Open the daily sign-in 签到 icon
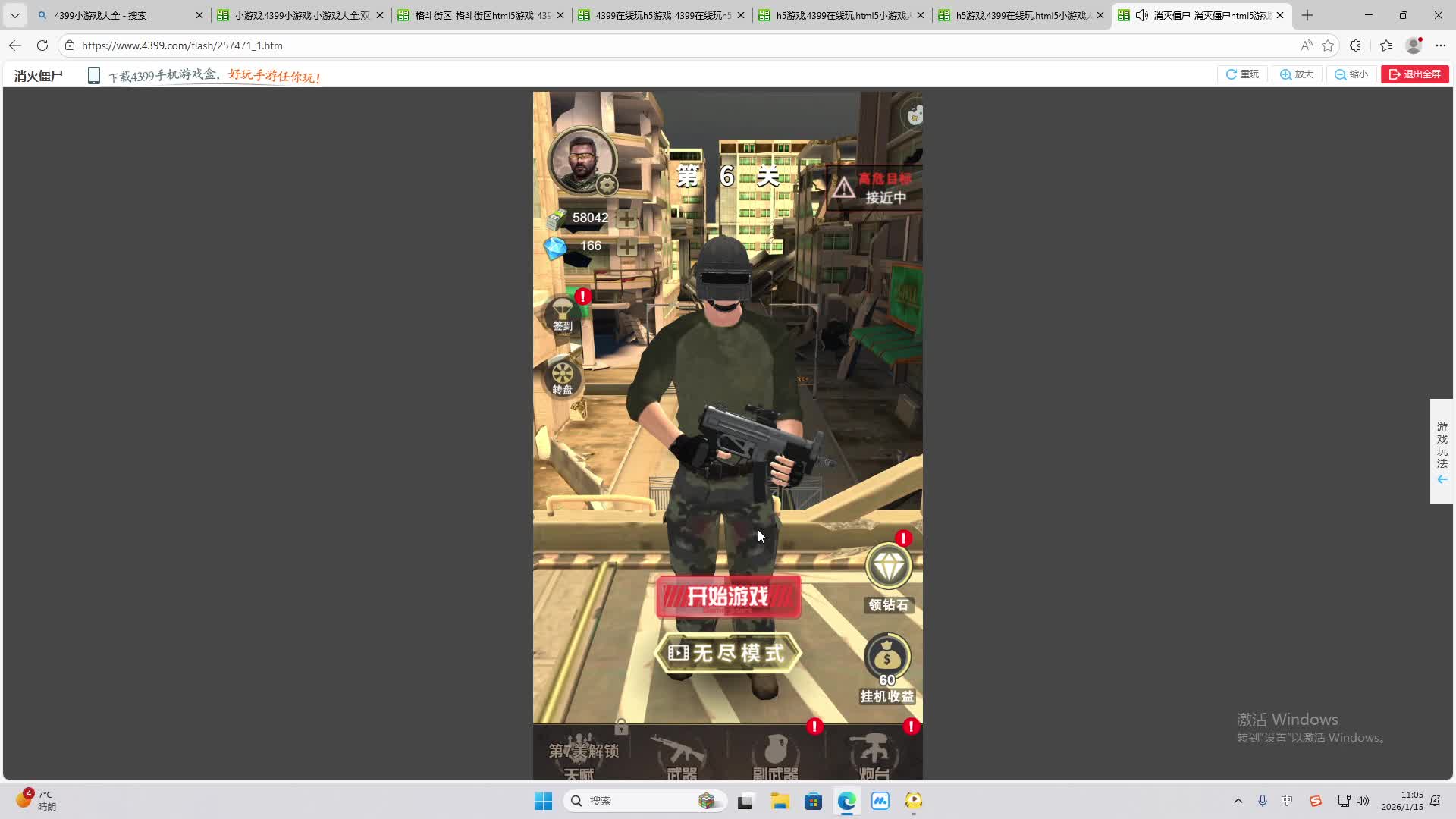The height and width of the screenshot is (819, 1456). coord(562,314)
